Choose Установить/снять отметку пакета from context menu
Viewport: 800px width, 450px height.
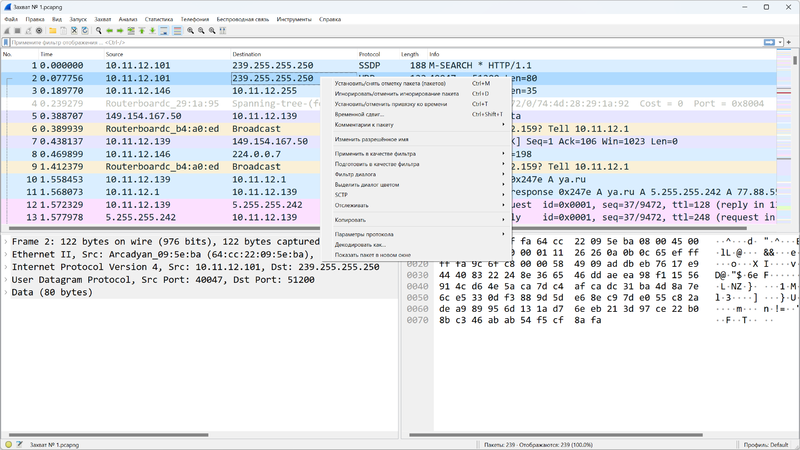[416, 83]
